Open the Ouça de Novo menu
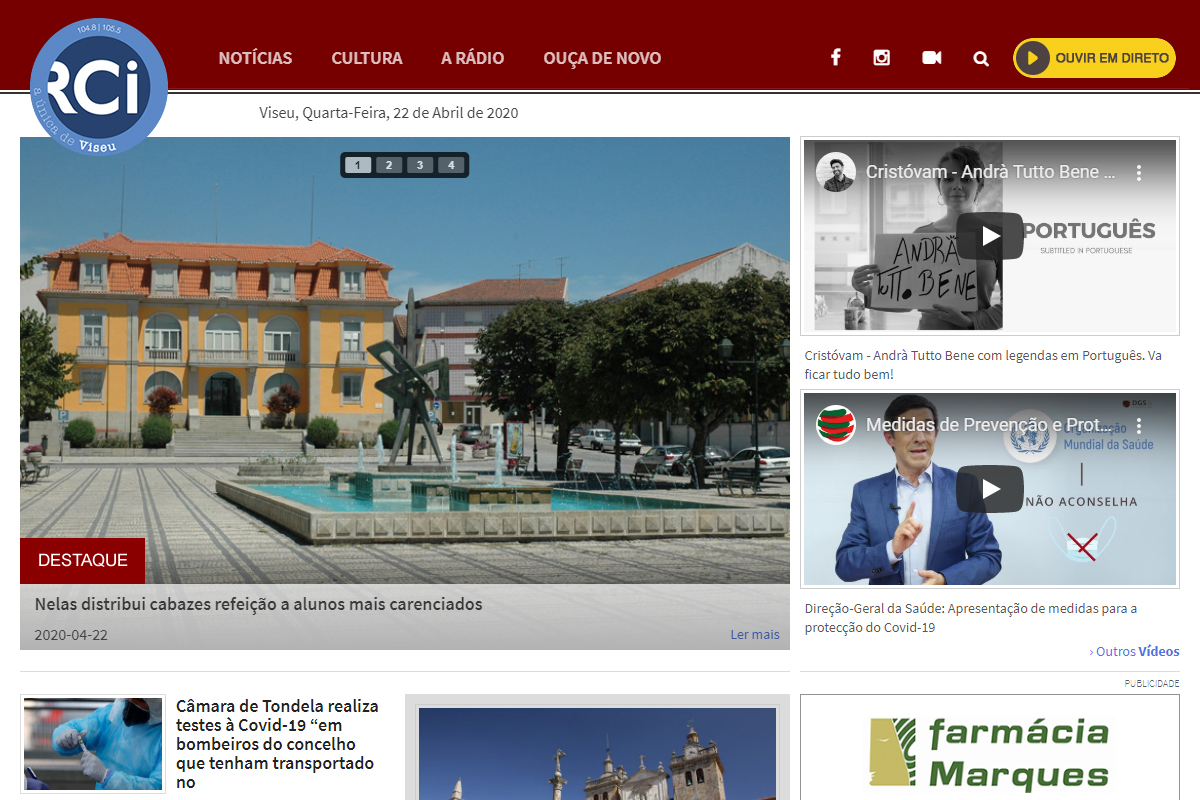Image resolution: width=1200 pixels, height=800 pixels. coord(602,58)
